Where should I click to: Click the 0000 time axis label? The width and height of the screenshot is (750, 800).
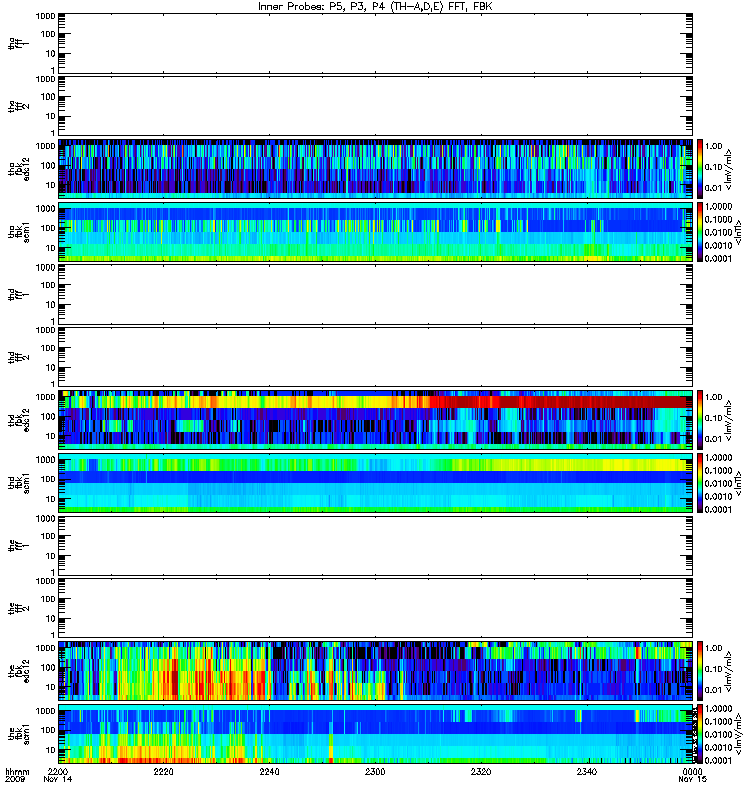pos(692,771)
